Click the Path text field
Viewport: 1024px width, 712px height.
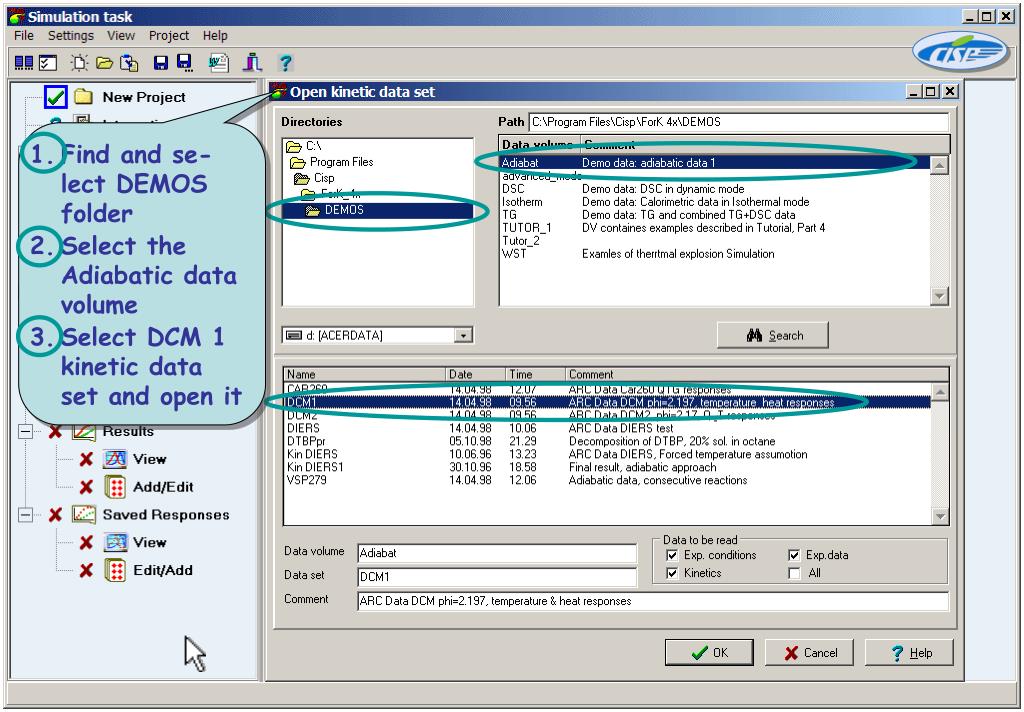tap(739, 122)
